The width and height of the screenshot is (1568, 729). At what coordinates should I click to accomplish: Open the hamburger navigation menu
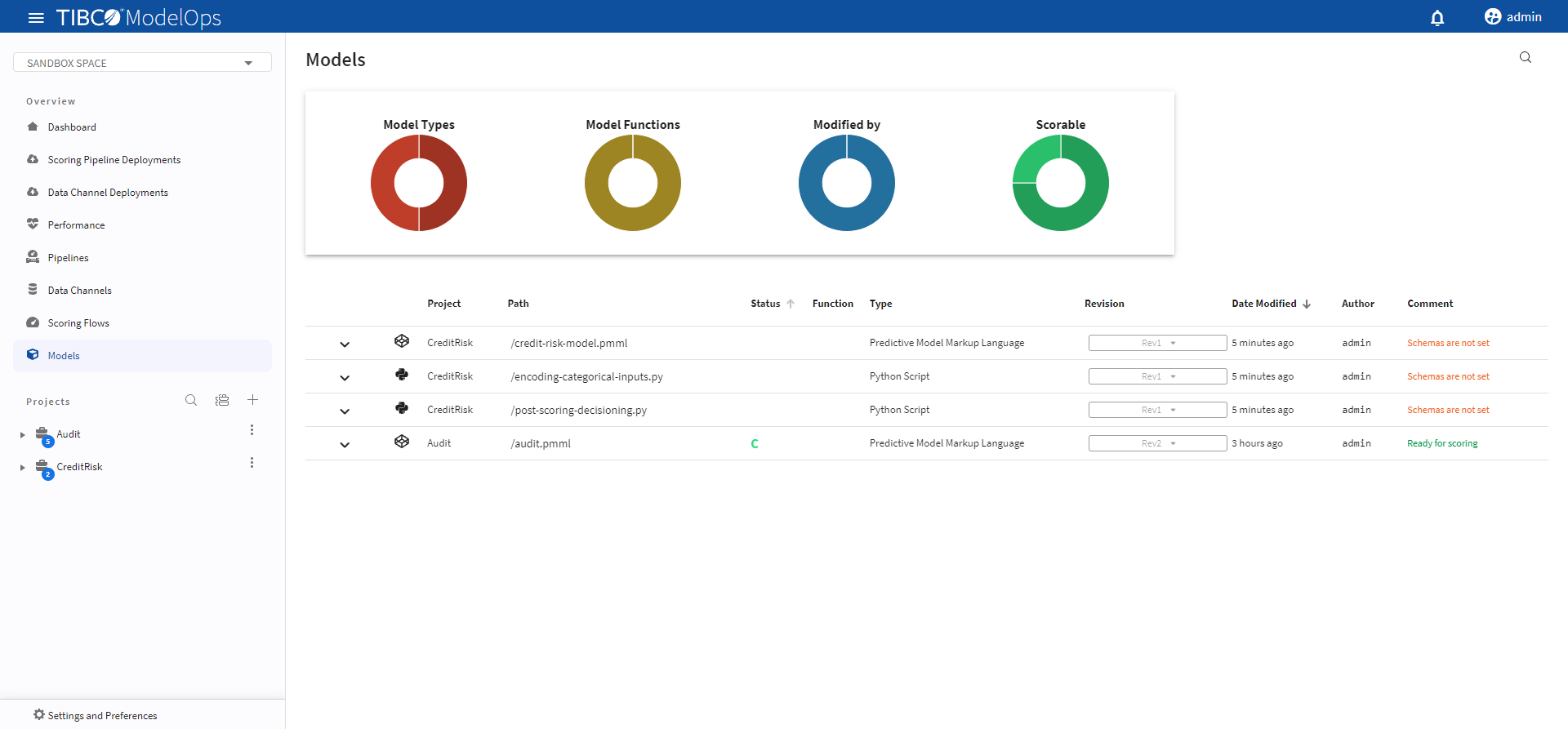tap(36, 17)
